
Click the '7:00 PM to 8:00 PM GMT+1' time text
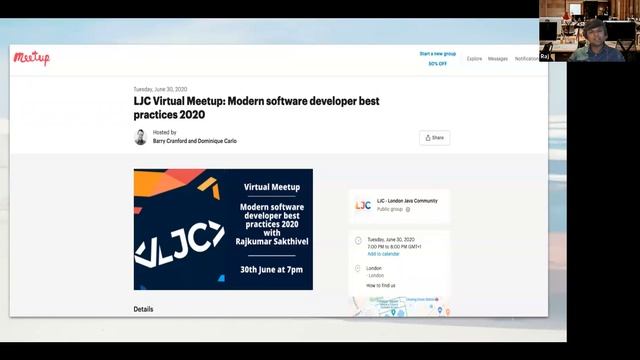pyautogui.click(x=394, y=247)
